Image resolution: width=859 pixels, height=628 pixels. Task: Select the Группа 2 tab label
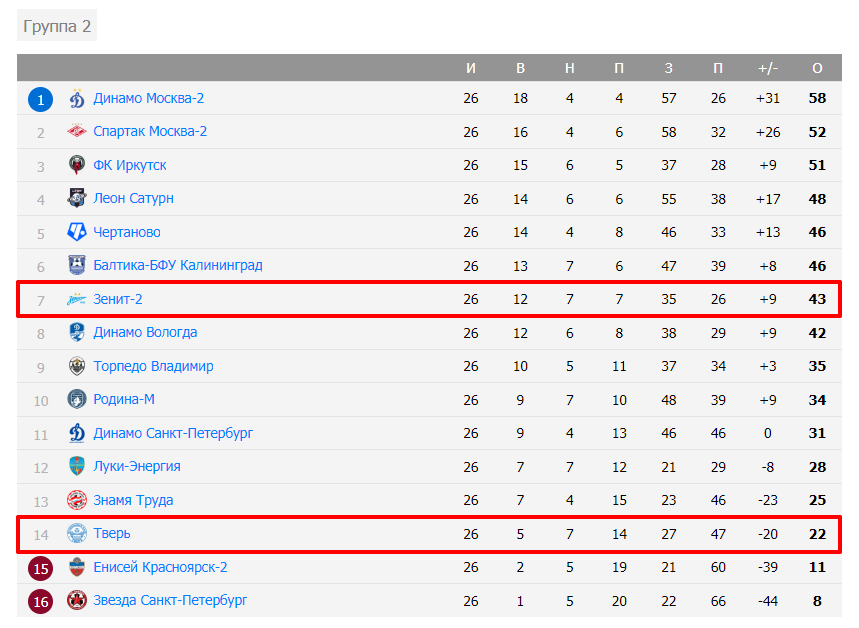(x=57, y=26)
